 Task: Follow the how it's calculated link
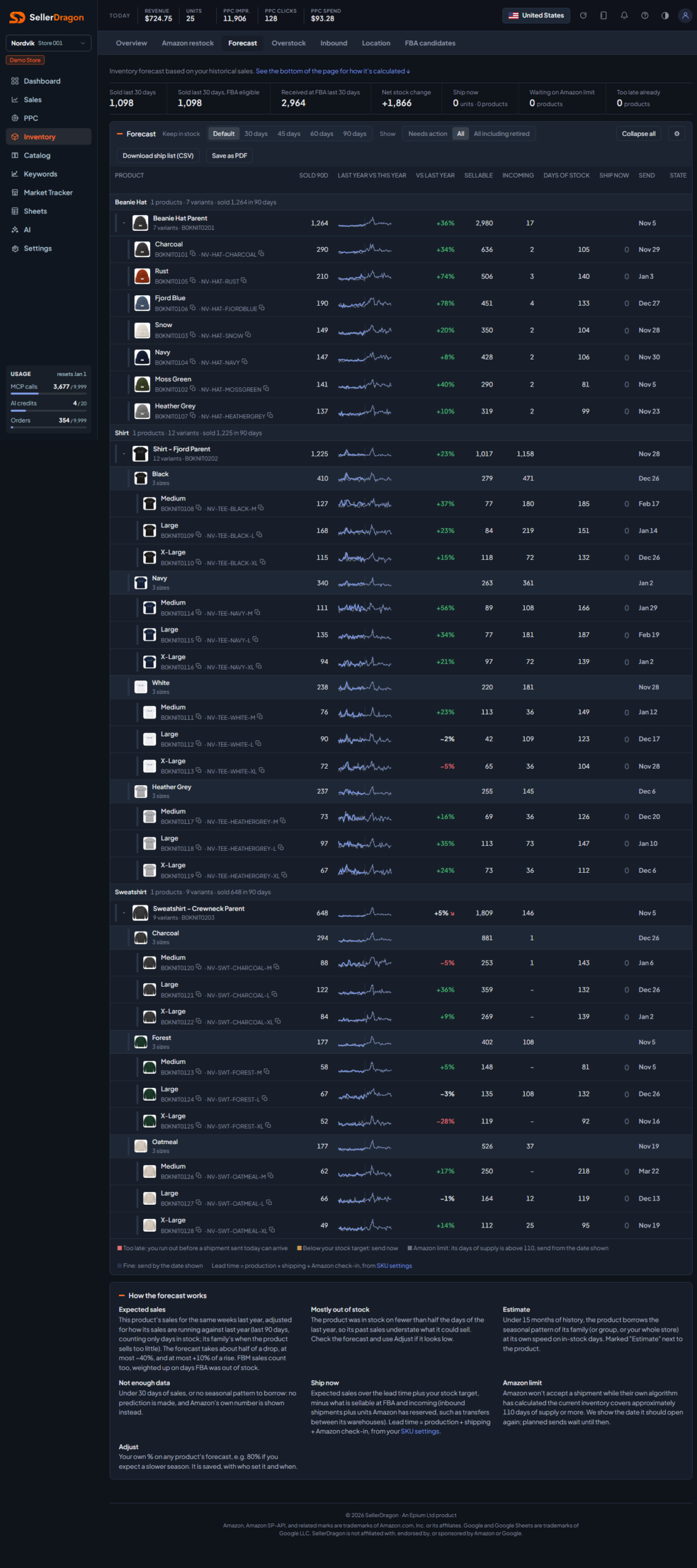click(333, 71)
